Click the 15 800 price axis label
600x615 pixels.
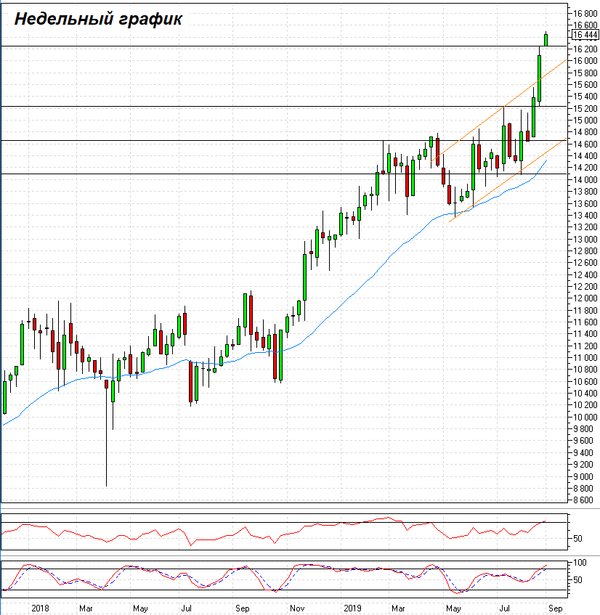click(585, 73)
